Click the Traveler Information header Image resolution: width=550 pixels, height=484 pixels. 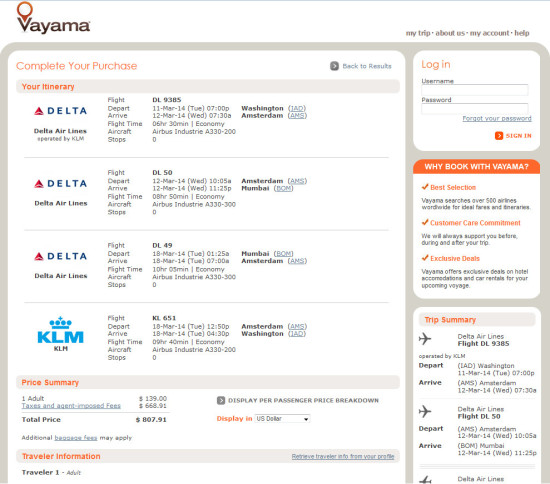61,456
